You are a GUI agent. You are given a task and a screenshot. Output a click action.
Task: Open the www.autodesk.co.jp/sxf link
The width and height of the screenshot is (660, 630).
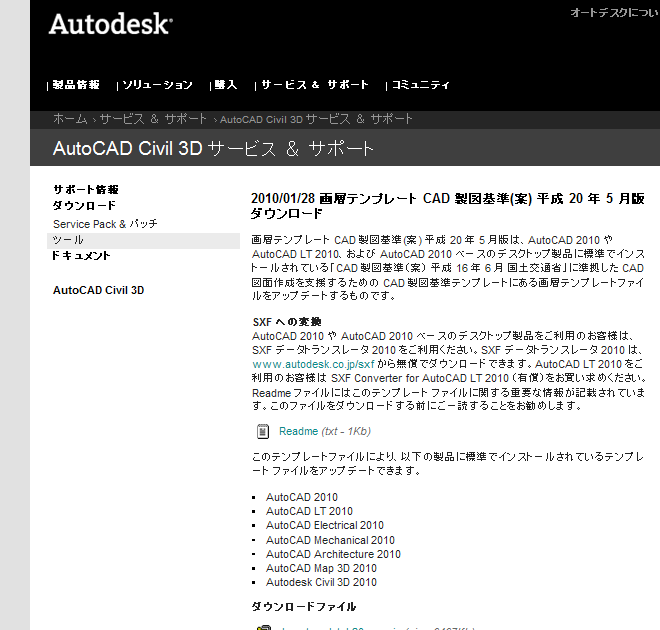pos(313,364)
